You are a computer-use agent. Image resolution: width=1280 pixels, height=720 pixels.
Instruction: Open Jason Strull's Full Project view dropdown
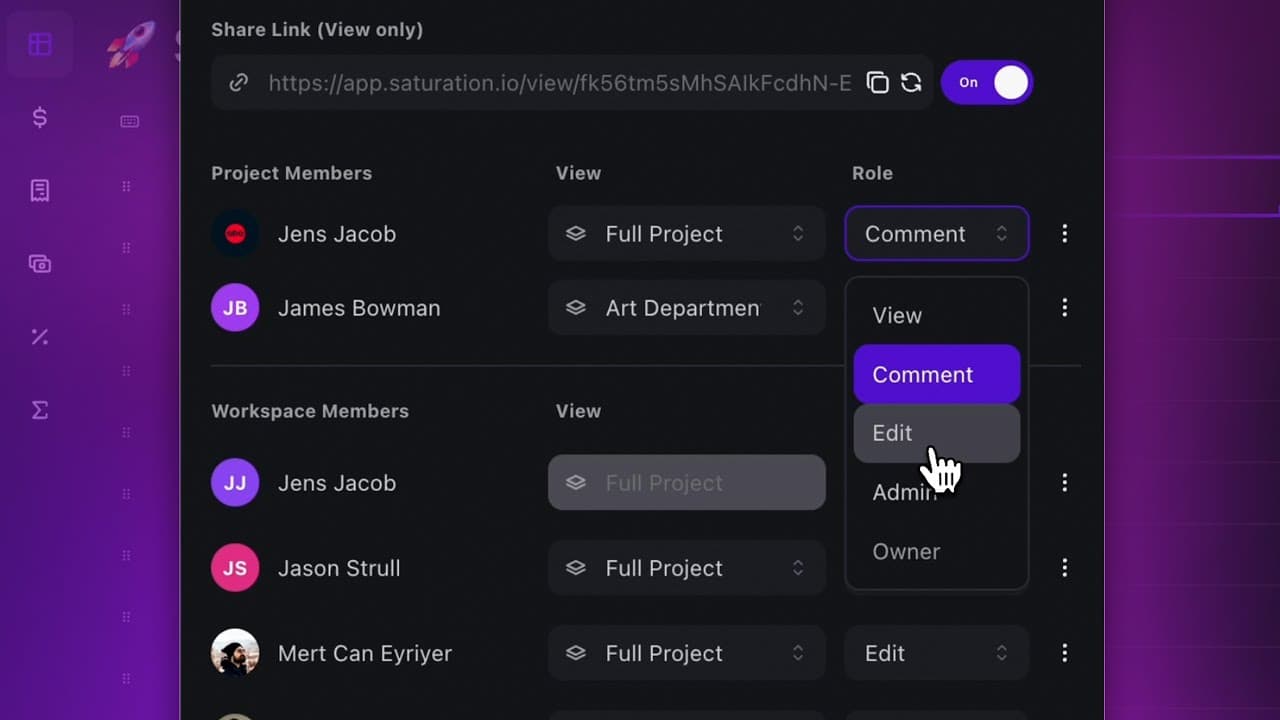pos(687,568)
